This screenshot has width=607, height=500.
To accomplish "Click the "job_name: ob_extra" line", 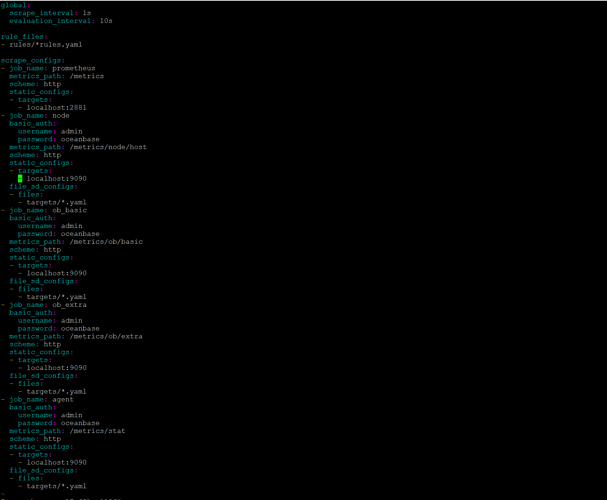I will click(x=48, y=305).
